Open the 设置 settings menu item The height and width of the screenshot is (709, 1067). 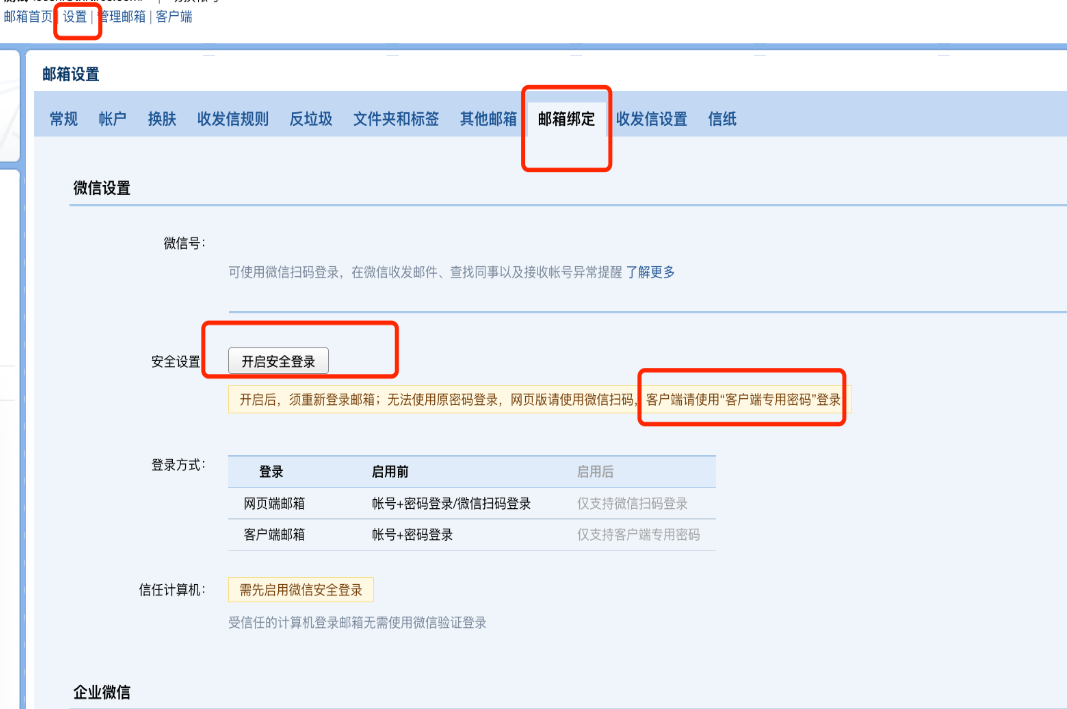click(75, 22)
